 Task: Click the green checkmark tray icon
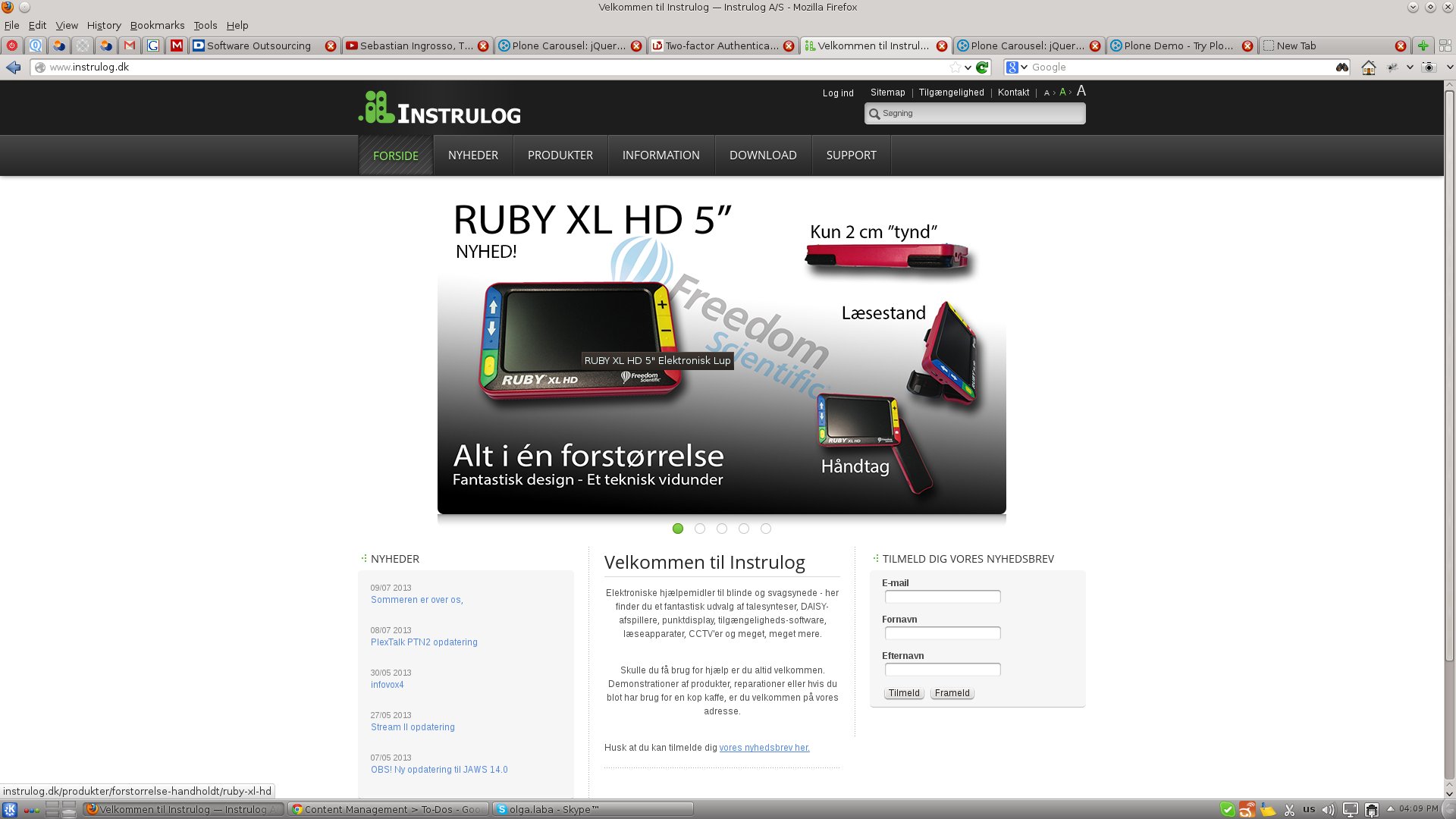[1227, 810]
